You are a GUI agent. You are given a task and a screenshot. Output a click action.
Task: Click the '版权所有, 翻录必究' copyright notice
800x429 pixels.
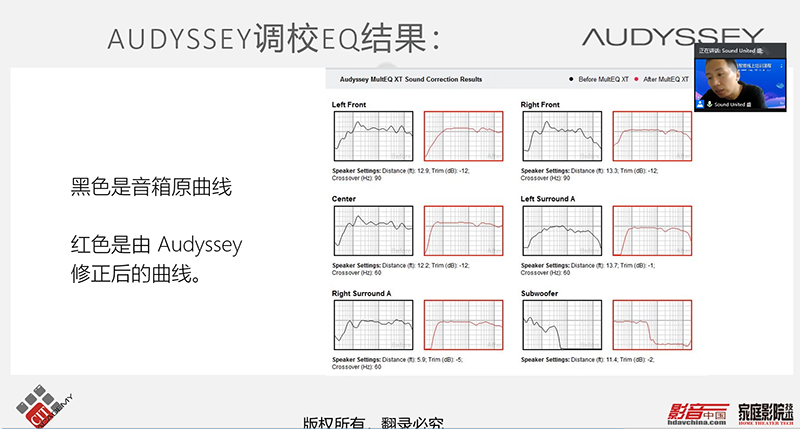click(x=373, y=422)
